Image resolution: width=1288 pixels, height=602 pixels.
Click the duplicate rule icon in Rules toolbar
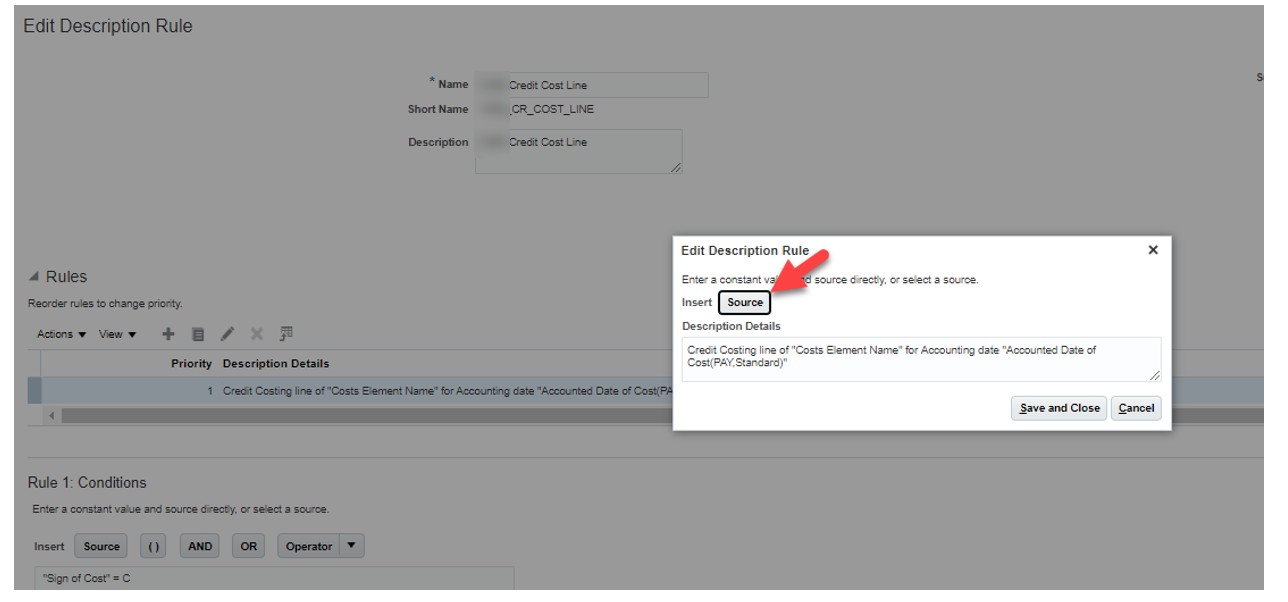pyautogui.click(x=198, y=334)
